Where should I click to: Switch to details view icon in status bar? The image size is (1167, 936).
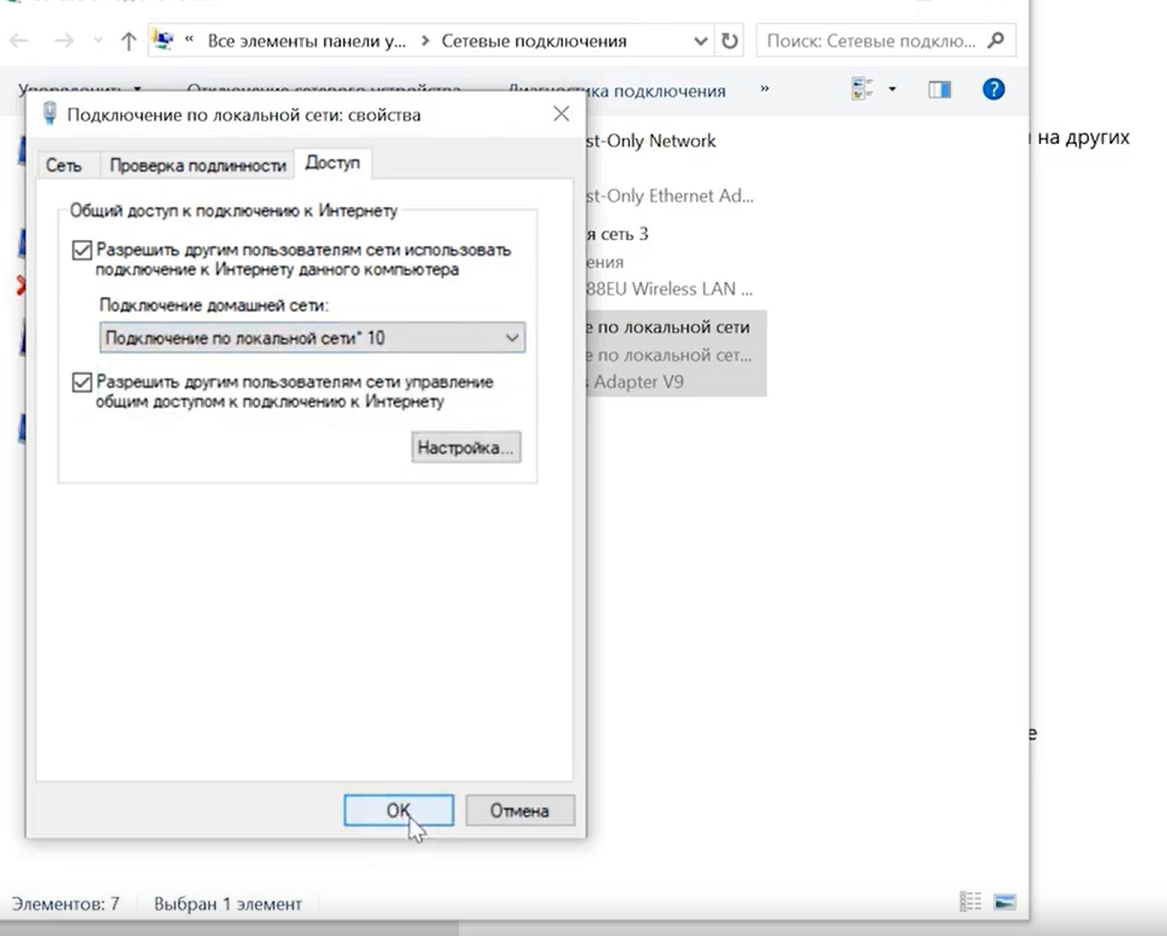point(971,902)
